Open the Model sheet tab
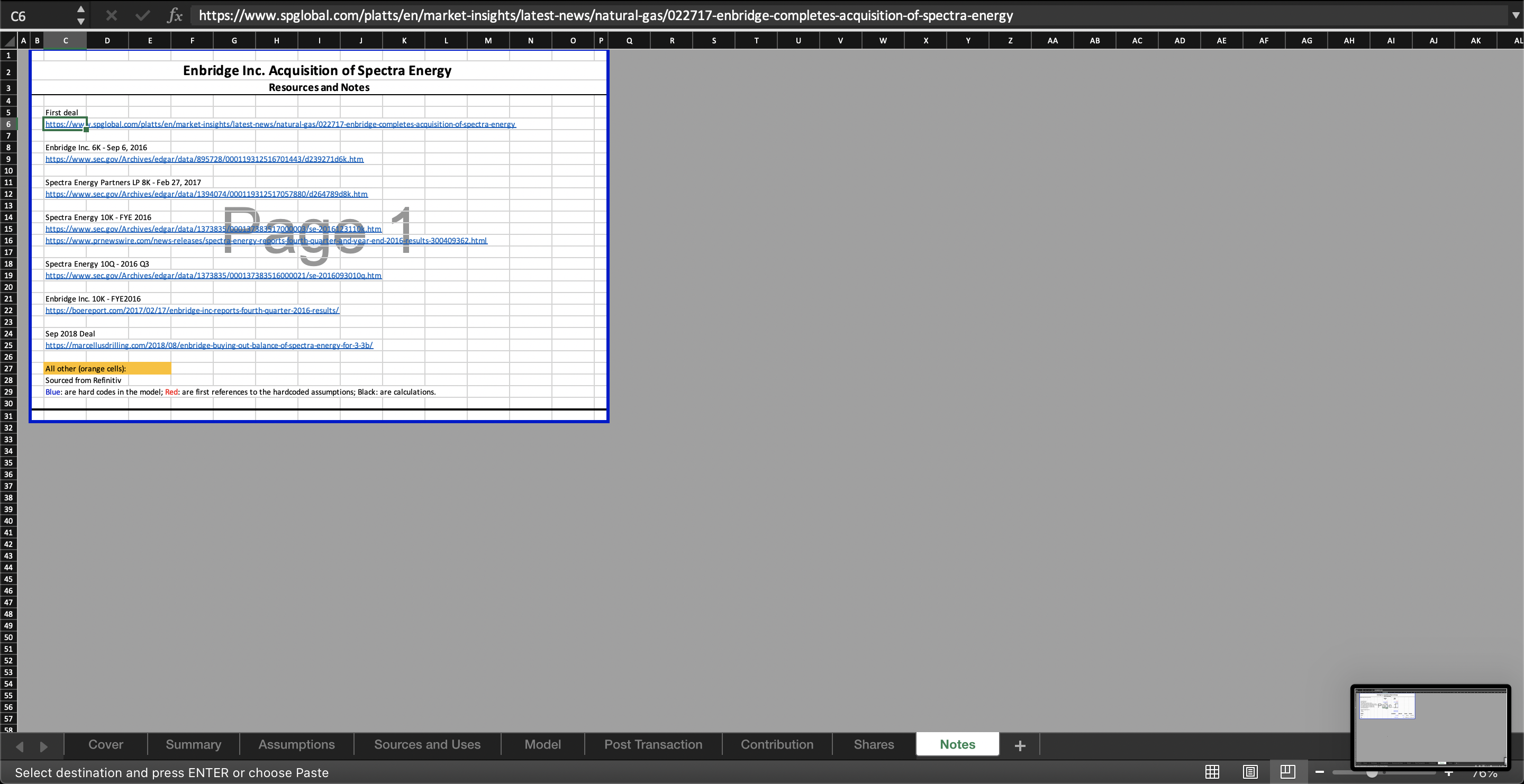The height and width of the screenshot is (784, 1524). click(542, 744)
